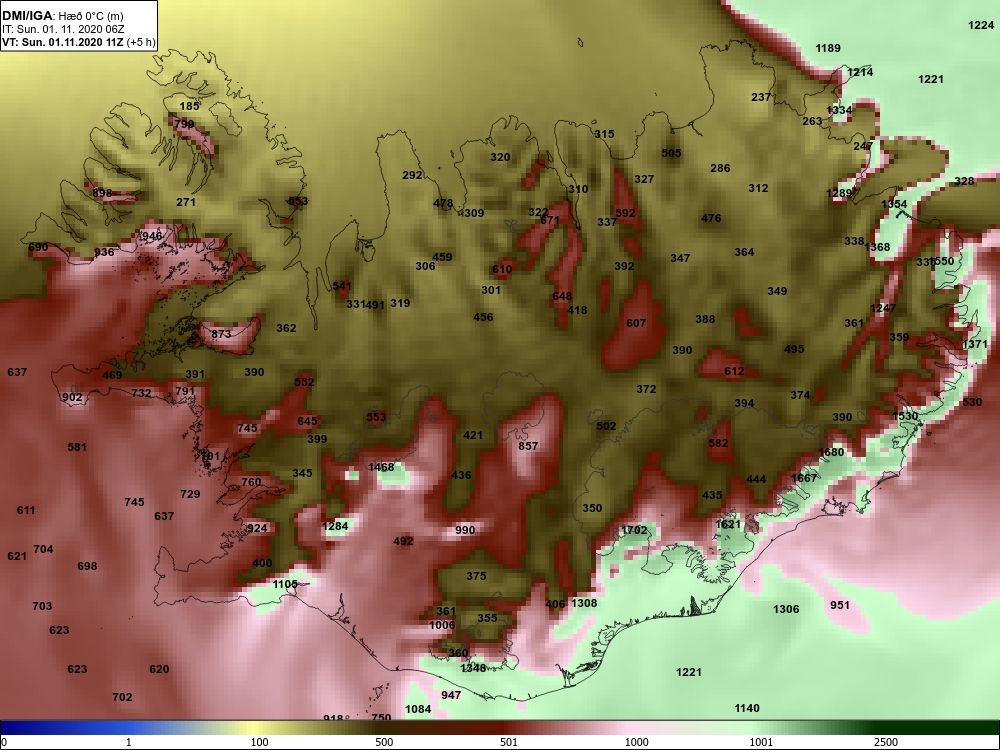1000x750 pixels.
Task: Click the map value '947'
Action: tap(451, 695)
